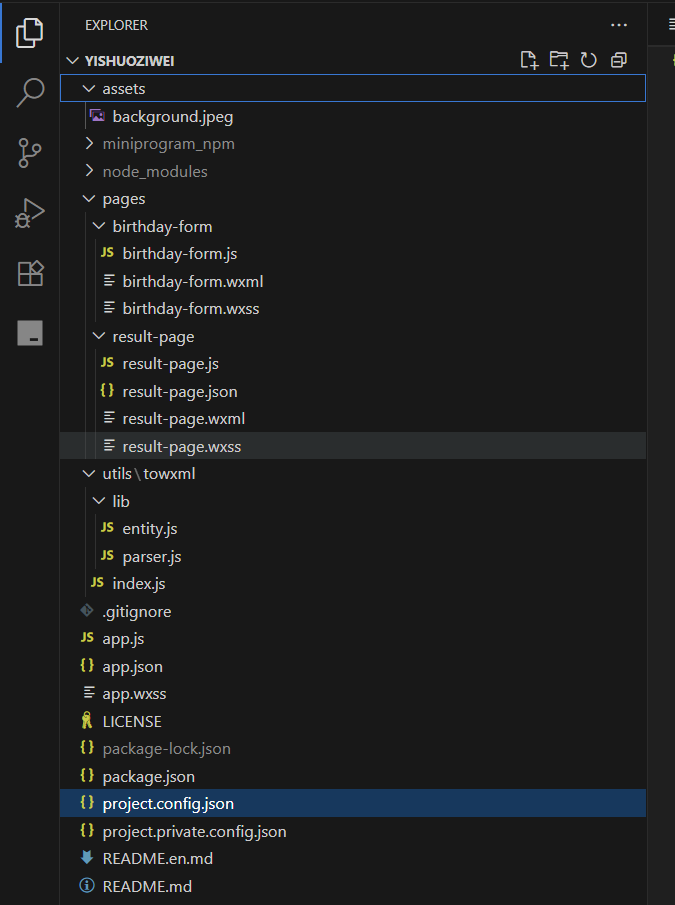
Task: Collapse all folders in Explorer
Action: 618,60
